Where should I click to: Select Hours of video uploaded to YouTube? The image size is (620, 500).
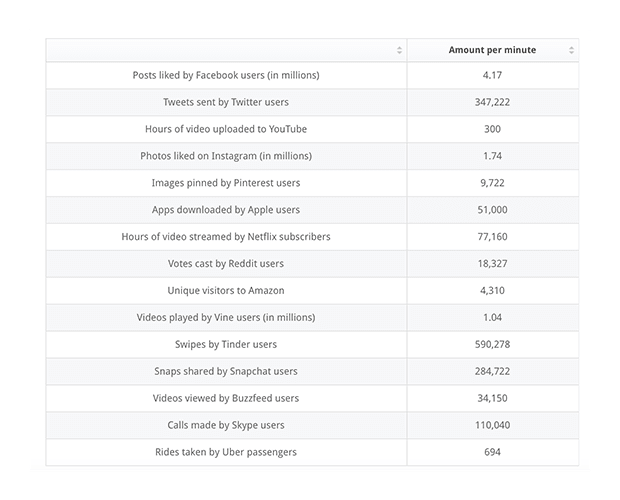[x=226, y=129]
